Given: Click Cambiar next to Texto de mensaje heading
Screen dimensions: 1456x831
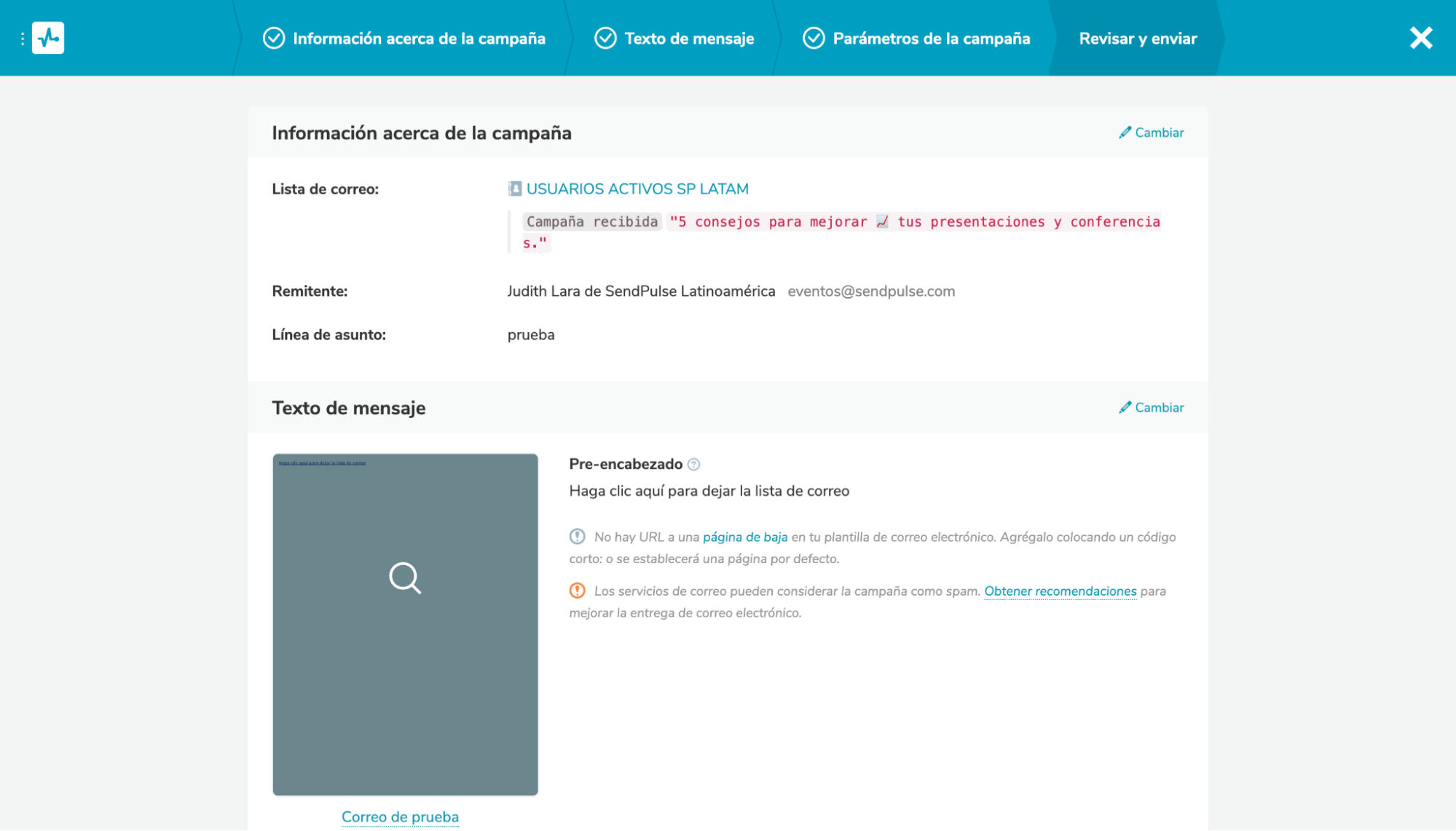Looking at the screenshot, I should [1159, 408].
